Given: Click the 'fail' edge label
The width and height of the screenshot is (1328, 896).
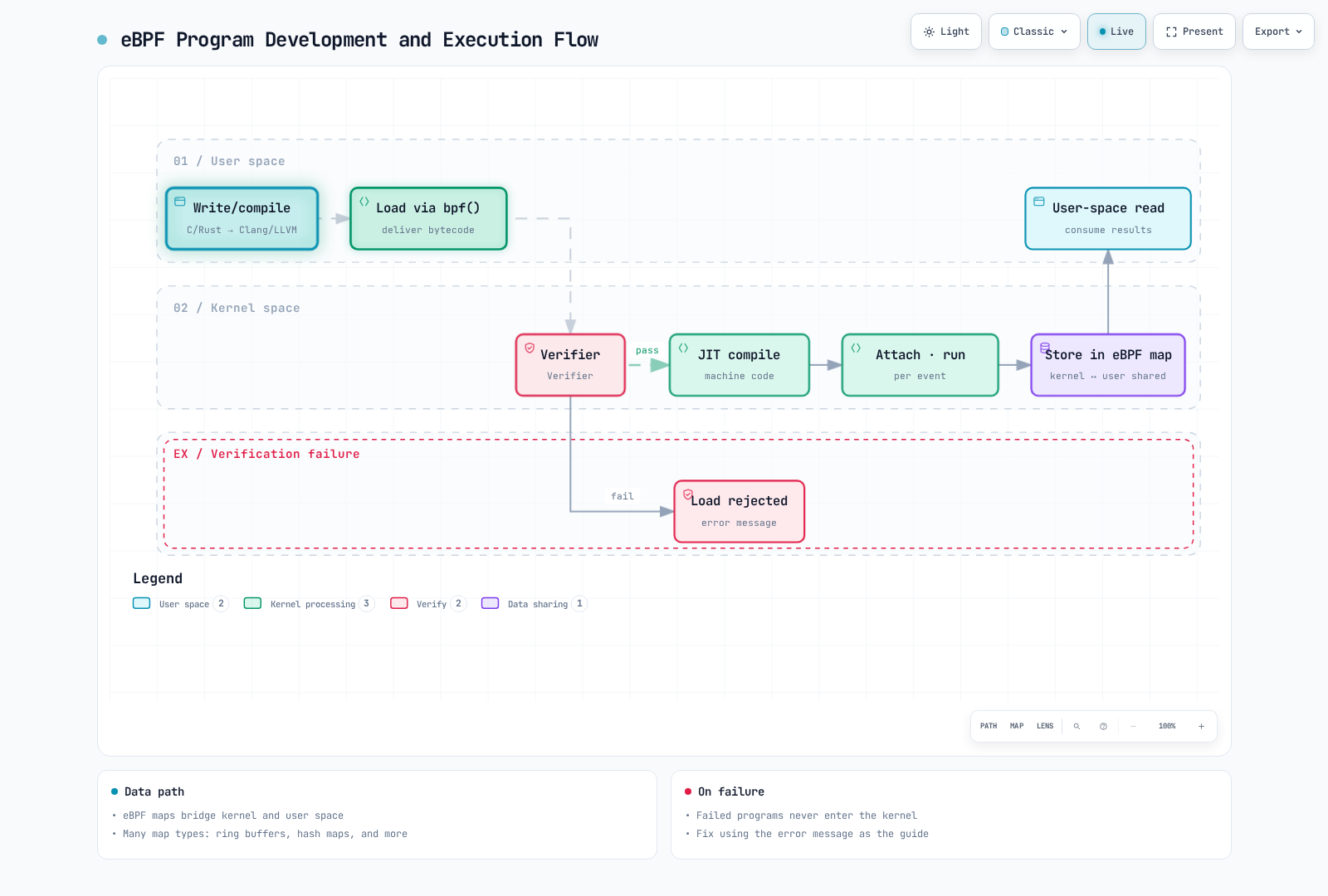Looking at the screenshot, I should pos(622,496).
